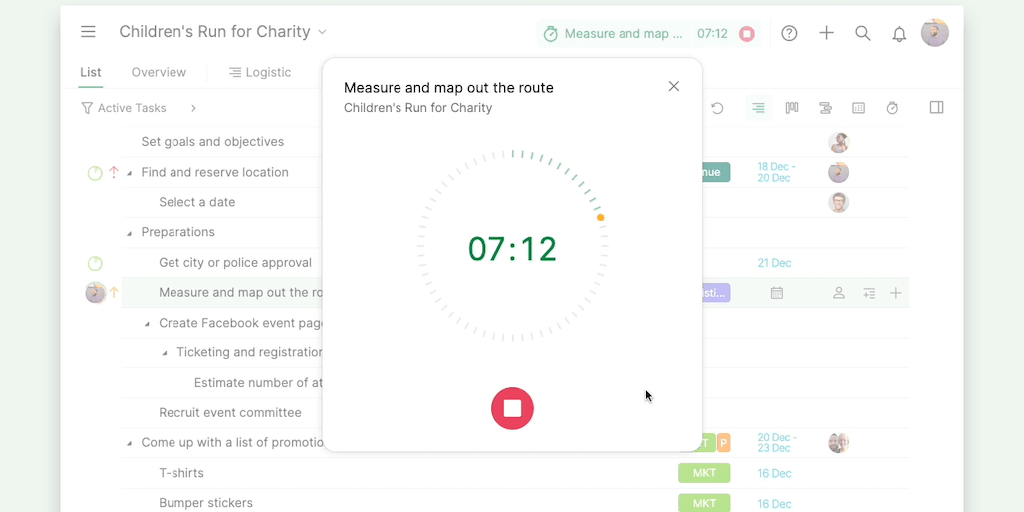Screen dimensions: 1024x512
Task: Click Children's Run for Charity subtitle in popup
Action: click(x=418, y=108)
